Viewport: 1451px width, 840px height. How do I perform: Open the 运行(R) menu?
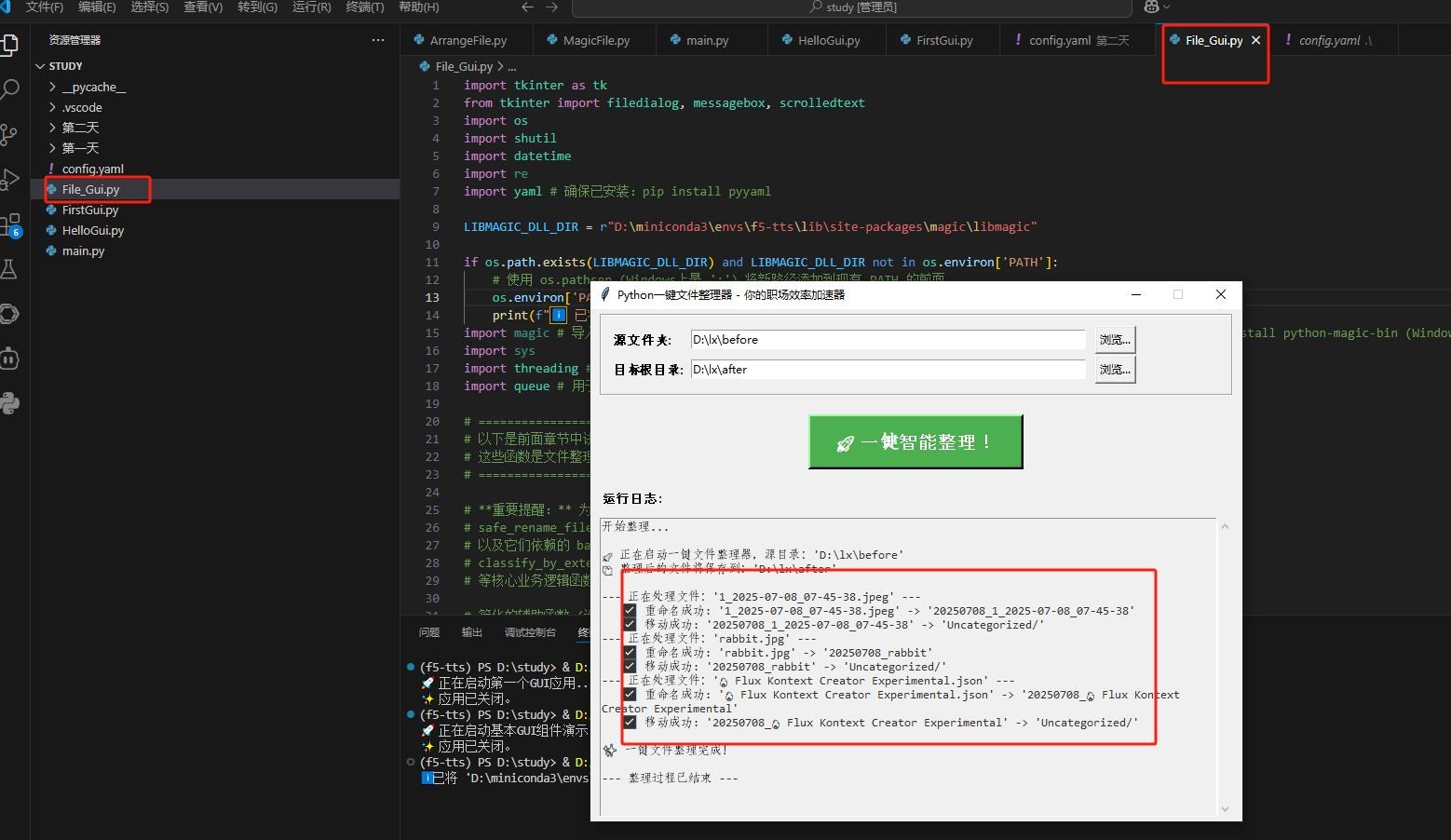[311, 7]
